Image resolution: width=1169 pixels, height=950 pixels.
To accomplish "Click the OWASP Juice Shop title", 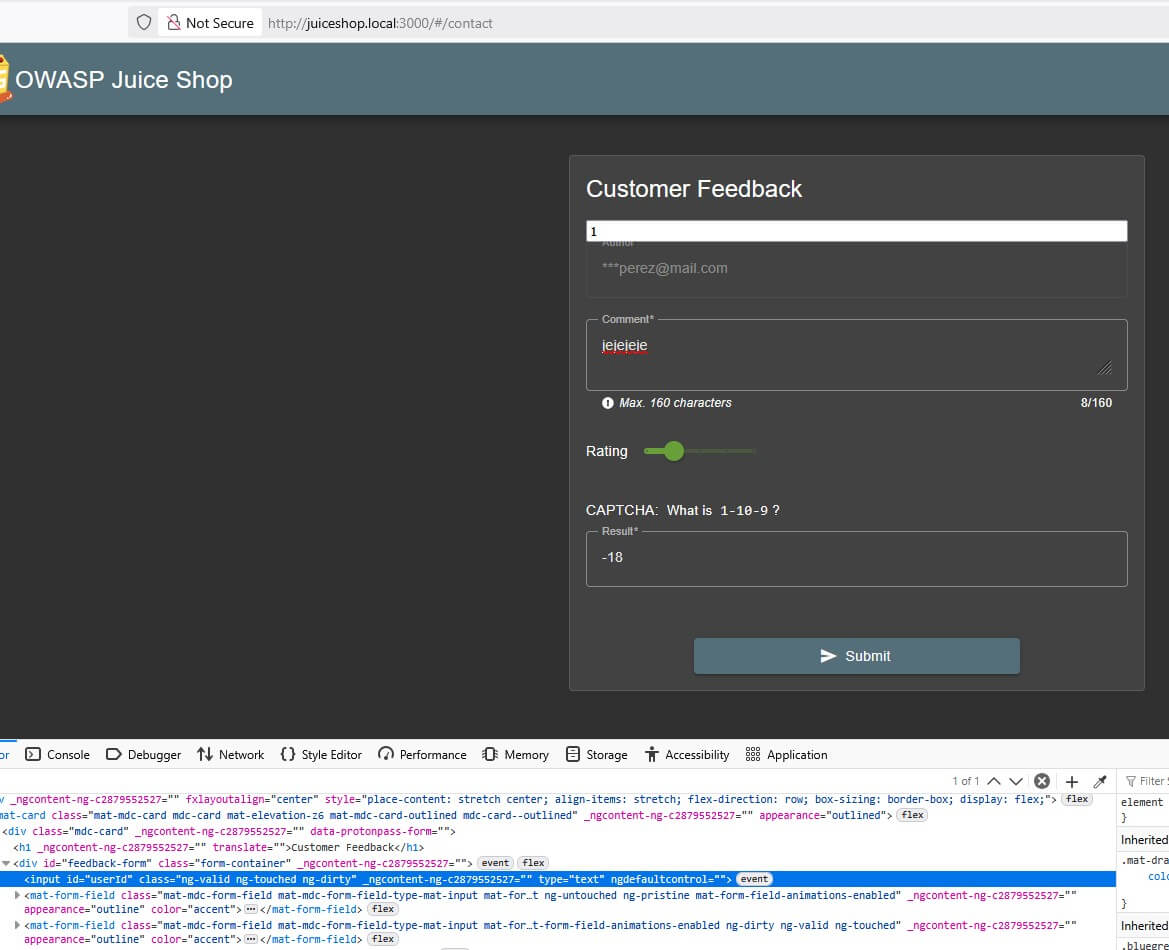I will point(124,80).
